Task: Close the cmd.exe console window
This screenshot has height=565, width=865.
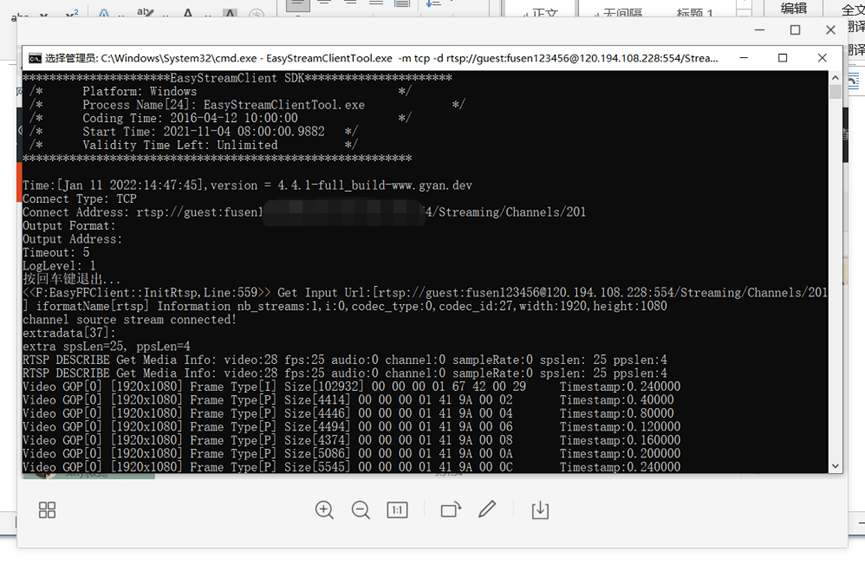Action: (822, 57)
